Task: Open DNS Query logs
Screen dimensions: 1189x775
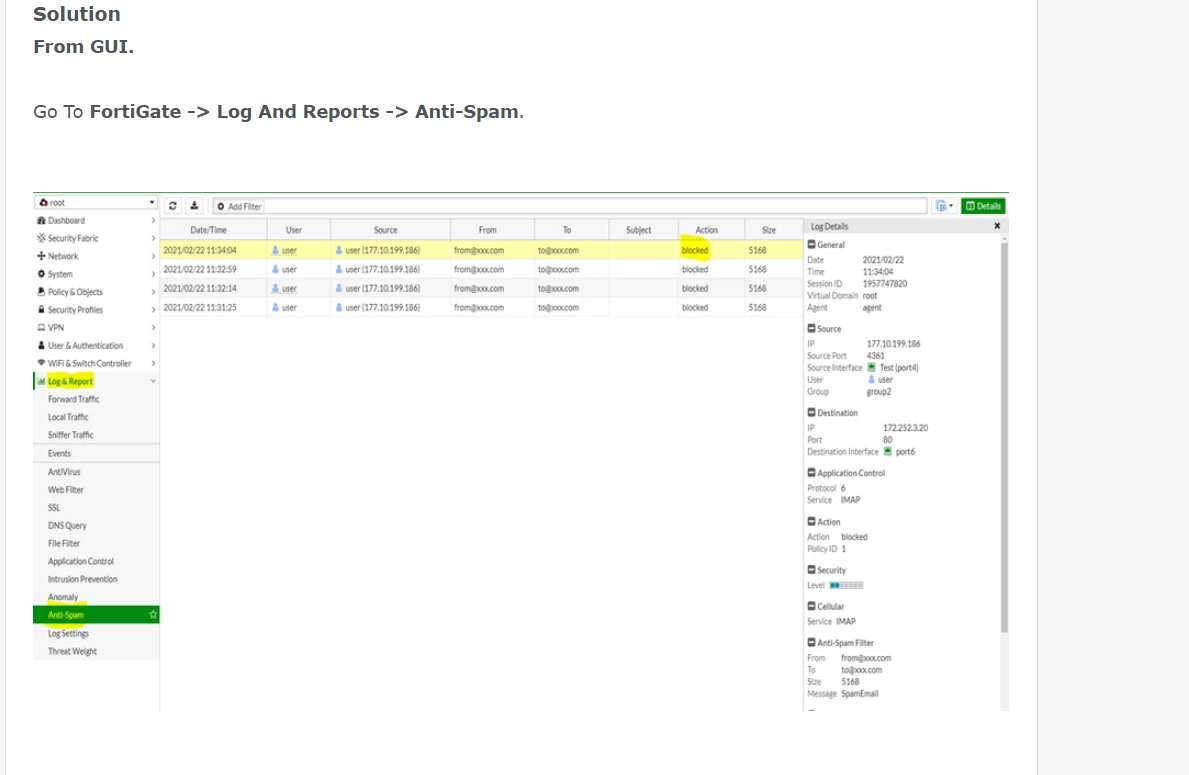Action: 67,526
